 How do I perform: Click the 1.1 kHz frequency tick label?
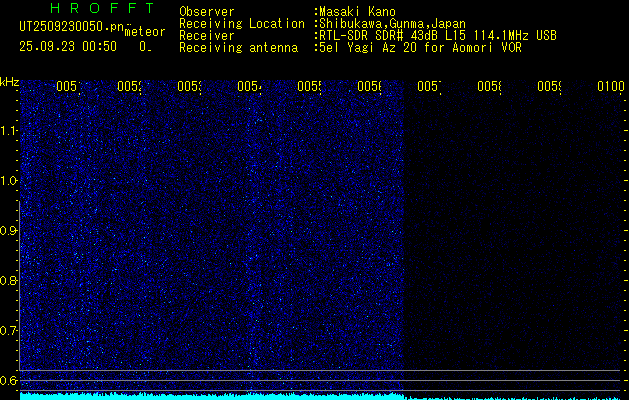click(x=8, y=130)
